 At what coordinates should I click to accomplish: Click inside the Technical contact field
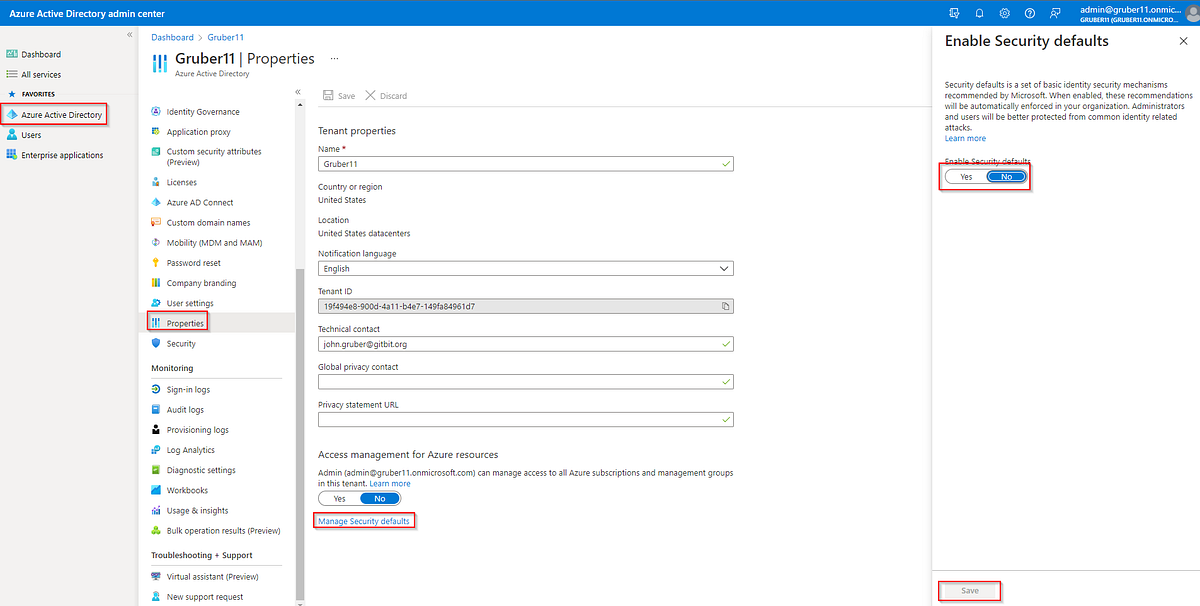point(500,343)
